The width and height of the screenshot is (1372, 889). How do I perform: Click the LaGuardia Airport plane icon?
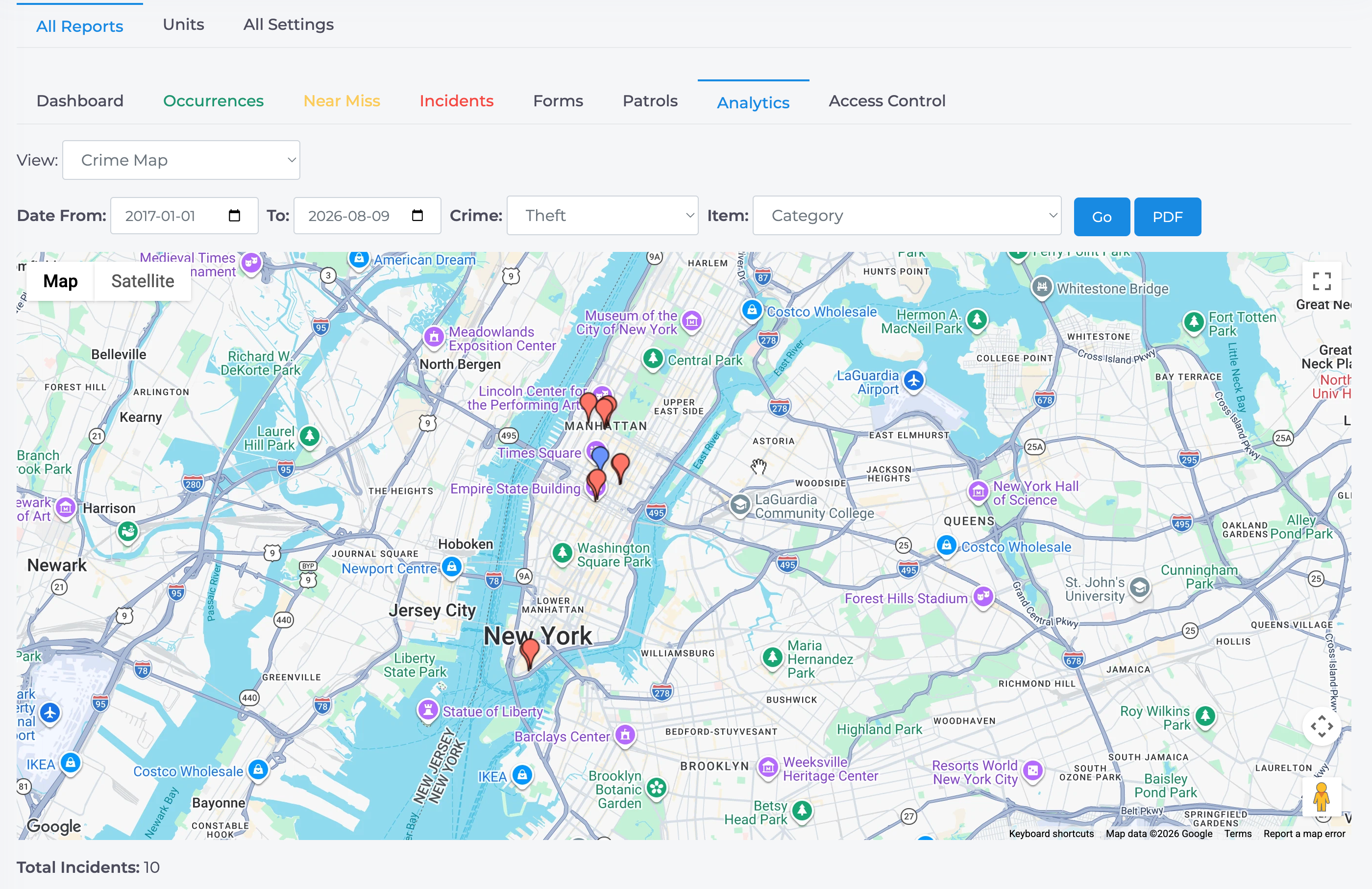tap(914, 380)
